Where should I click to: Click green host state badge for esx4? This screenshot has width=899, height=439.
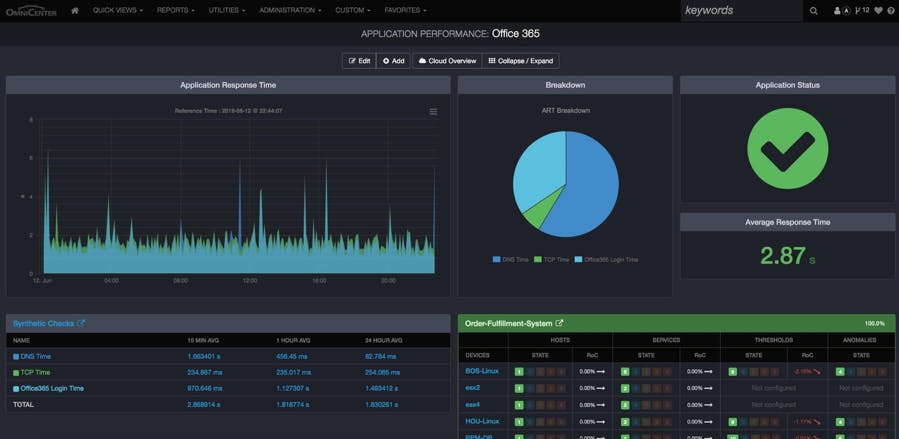[519, 405]
